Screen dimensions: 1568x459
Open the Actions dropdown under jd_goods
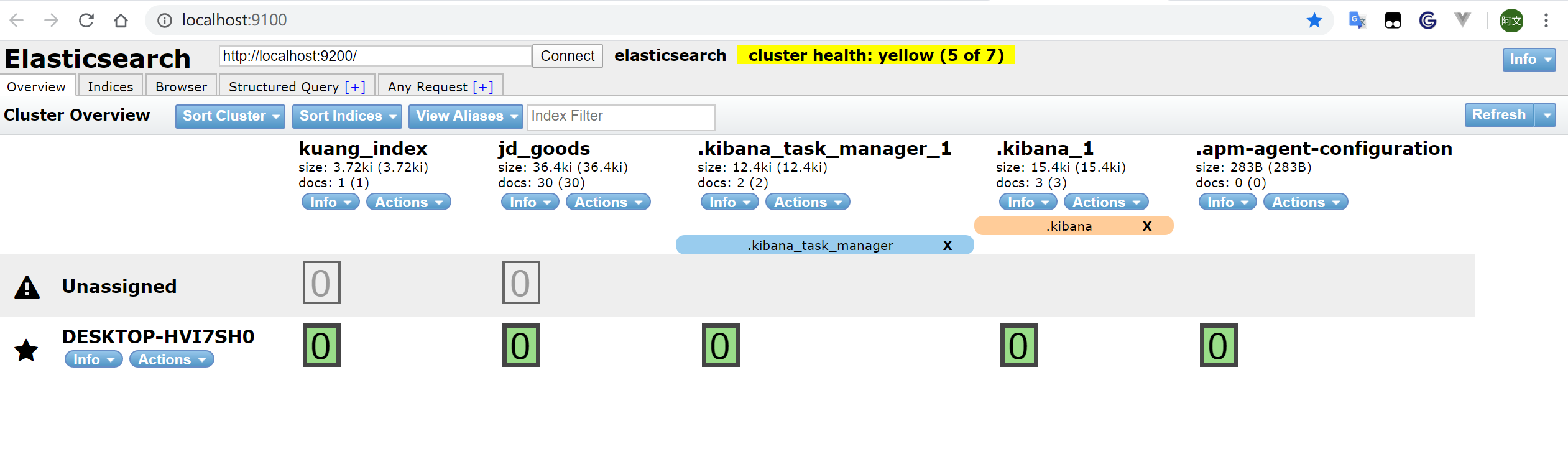tap(607, 202)
